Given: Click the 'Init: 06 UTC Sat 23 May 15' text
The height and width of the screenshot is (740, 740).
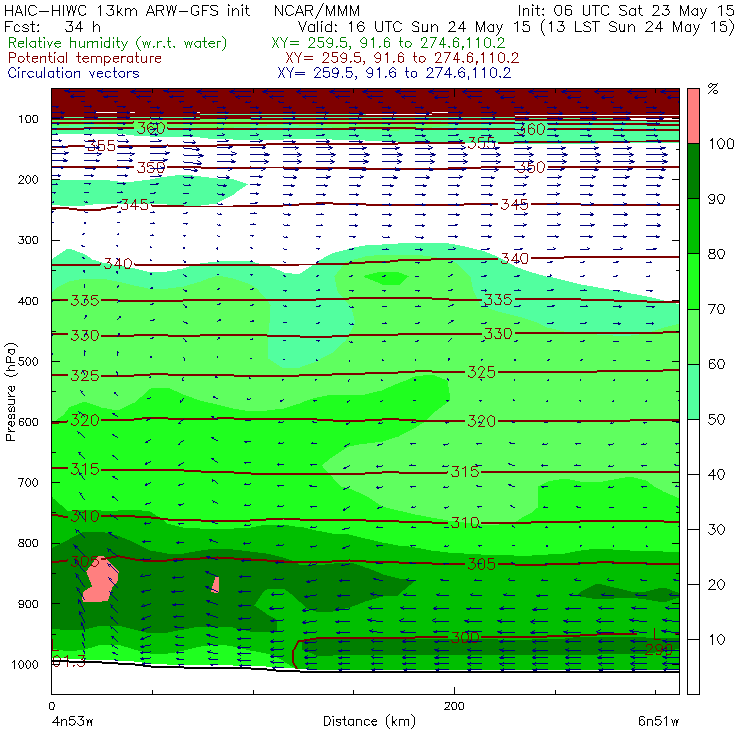Looking at the screenshot, I should (x=626, y=10).
